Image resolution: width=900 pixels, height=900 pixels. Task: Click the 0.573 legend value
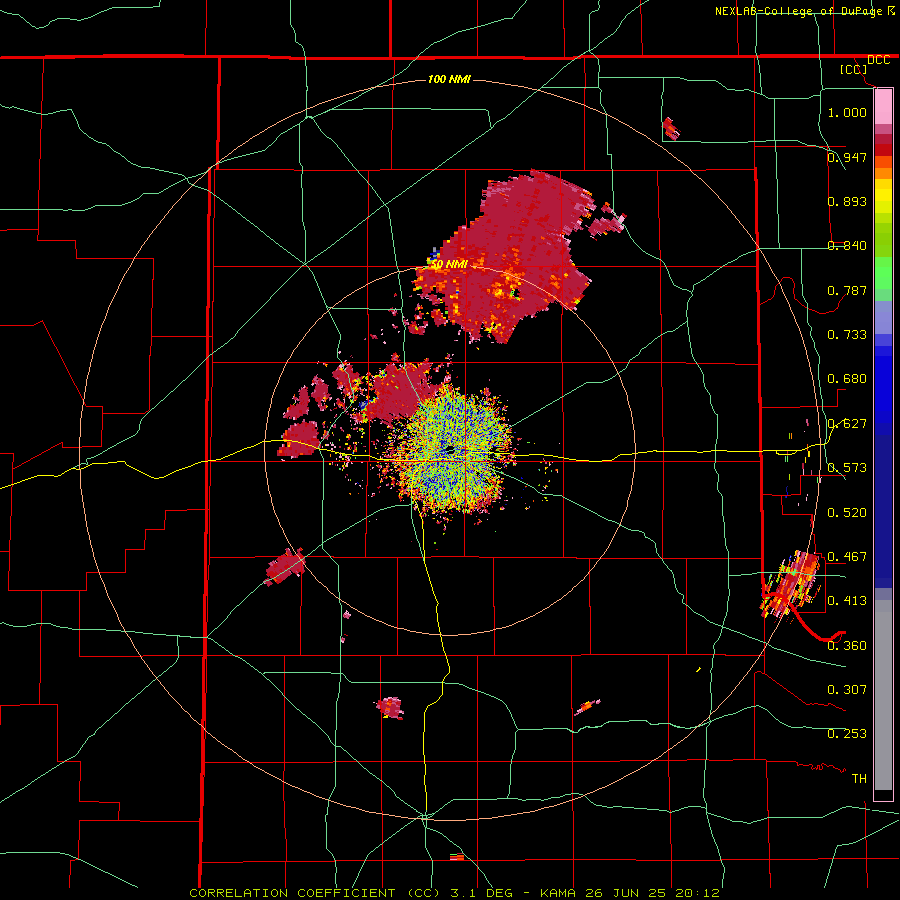(x=847, y=468)
